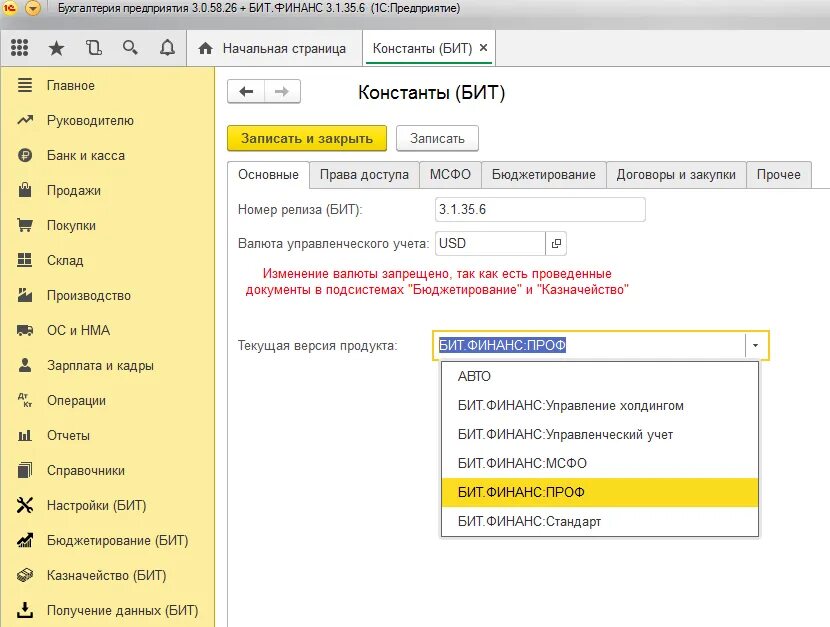Screen dimensions: 830x627
Task: Go forward with the right arrow button
Action: click(282, 92)
